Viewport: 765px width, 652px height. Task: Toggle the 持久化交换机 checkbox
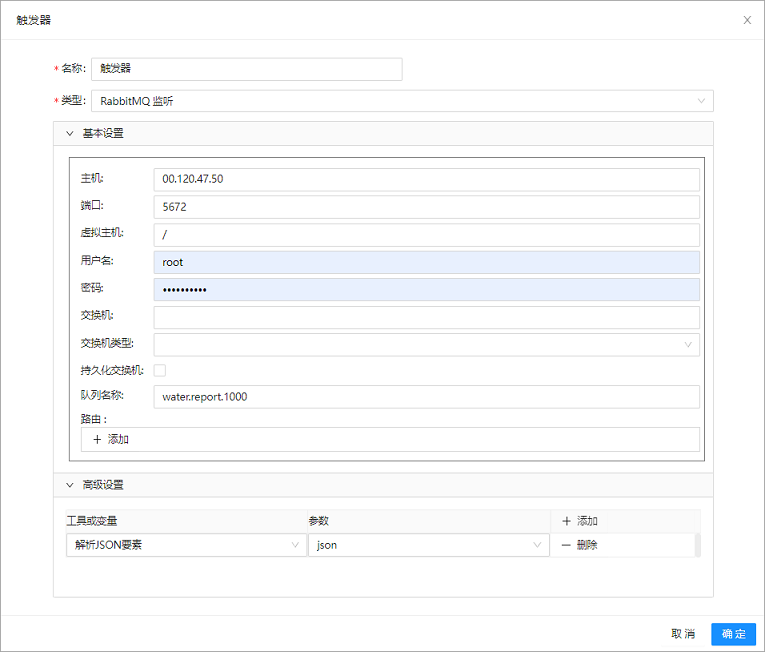(x=160, y=370)
